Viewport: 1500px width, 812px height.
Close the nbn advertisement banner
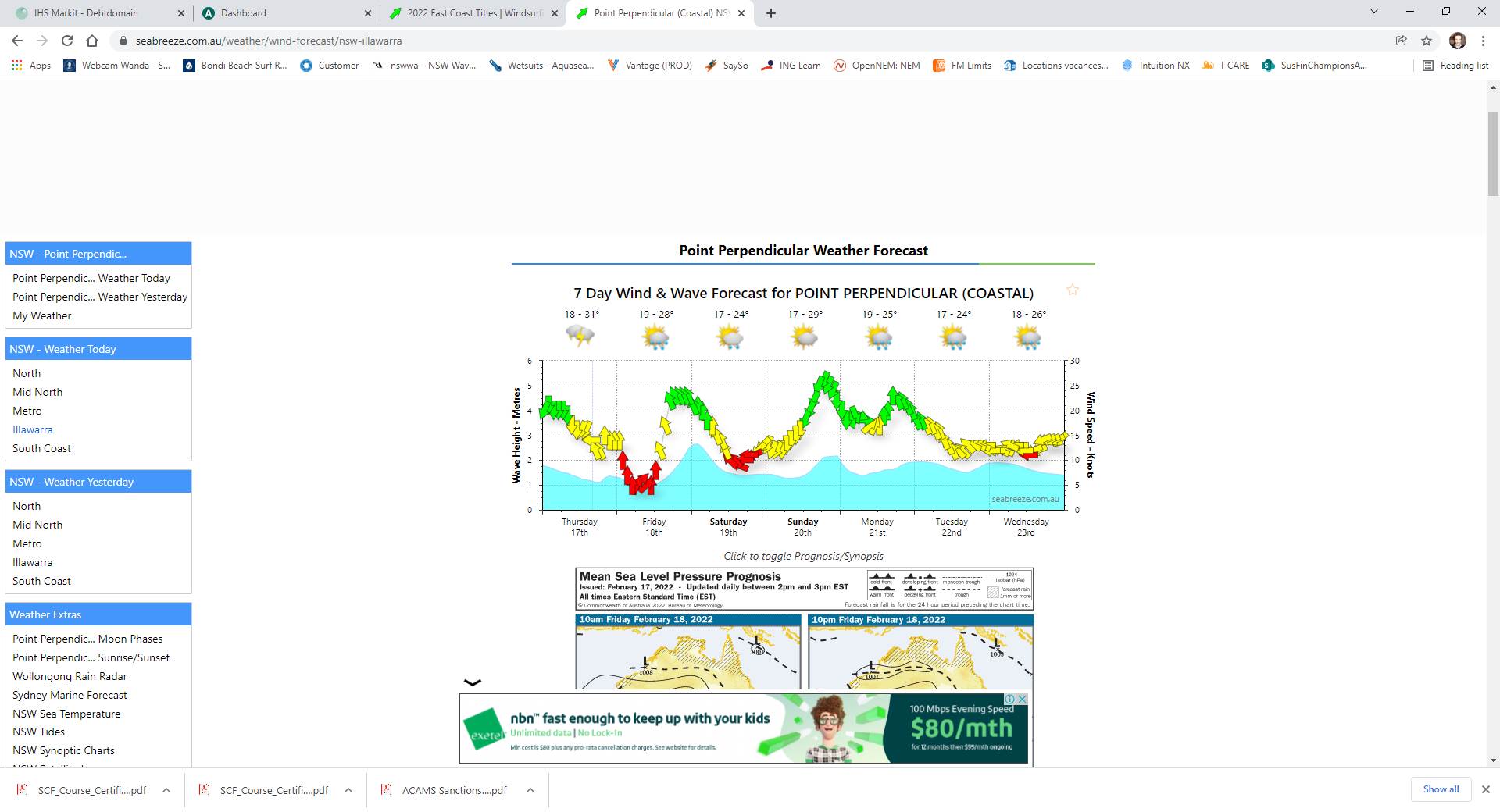(1021, 700)
